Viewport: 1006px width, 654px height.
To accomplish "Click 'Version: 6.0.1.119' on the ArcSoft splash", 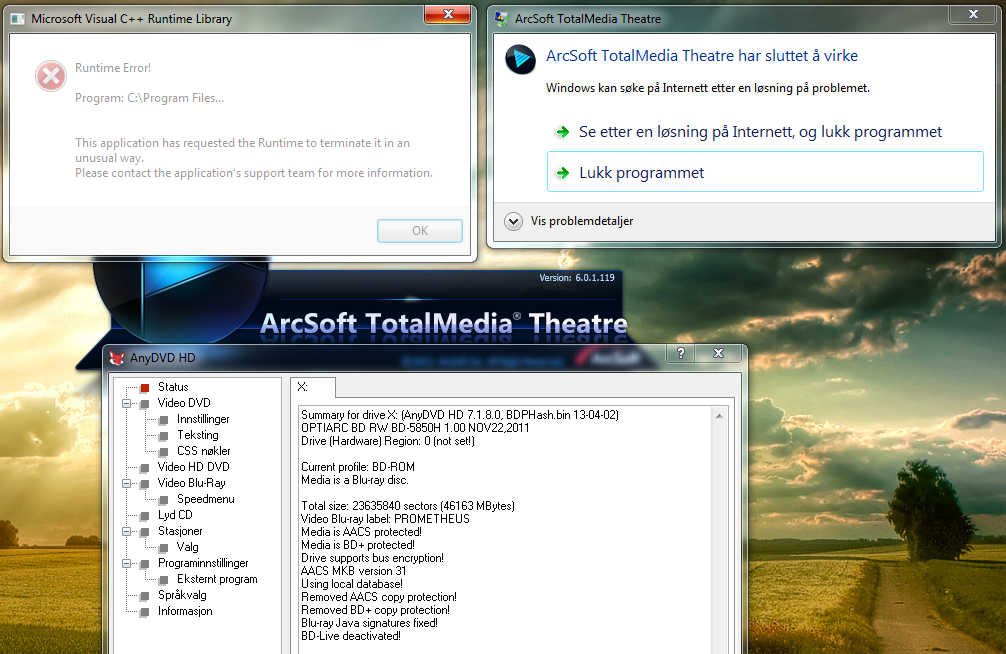I will point(576,278).
